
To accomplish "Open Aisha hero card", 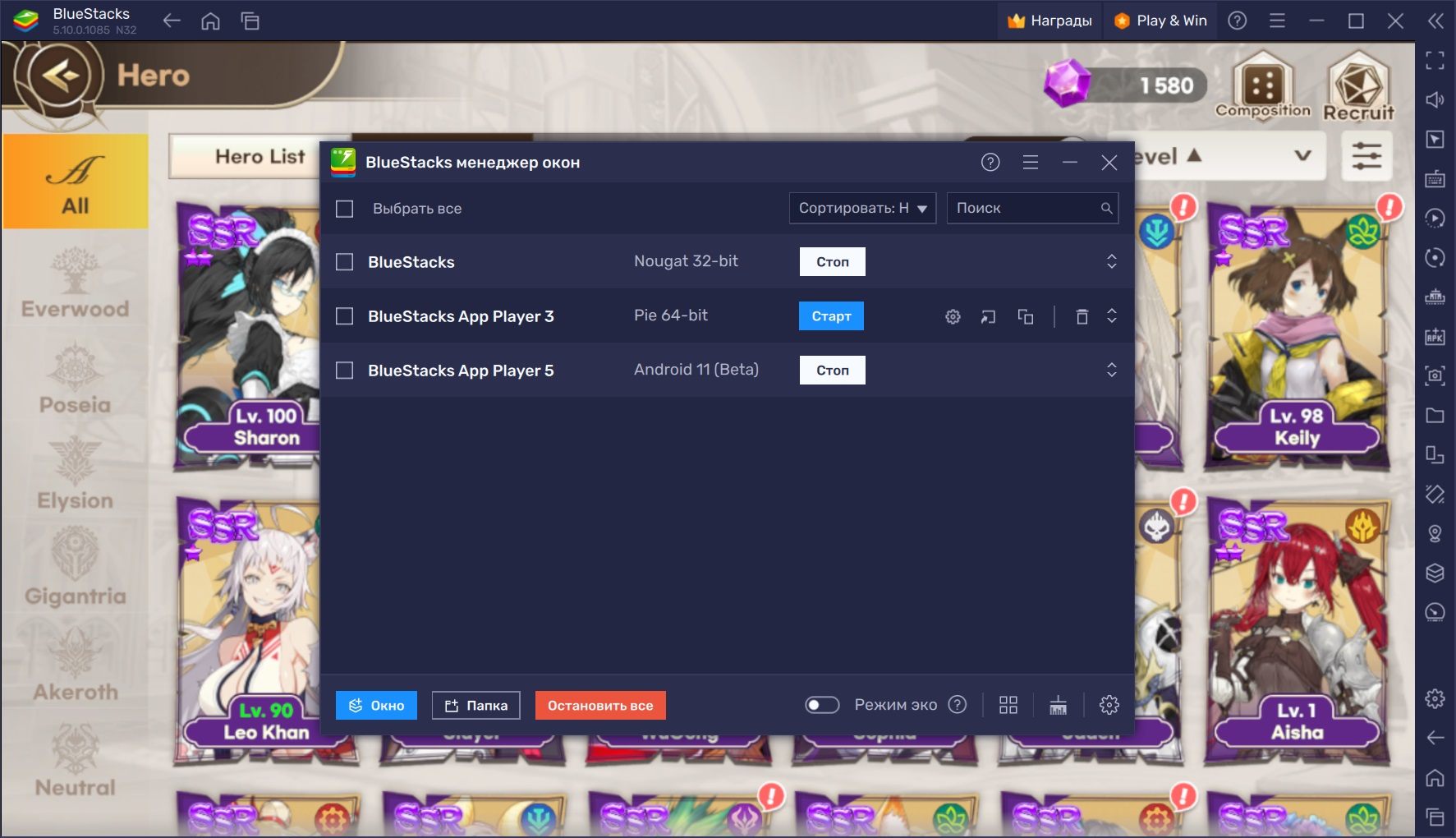I will (x=1298, y=633).
